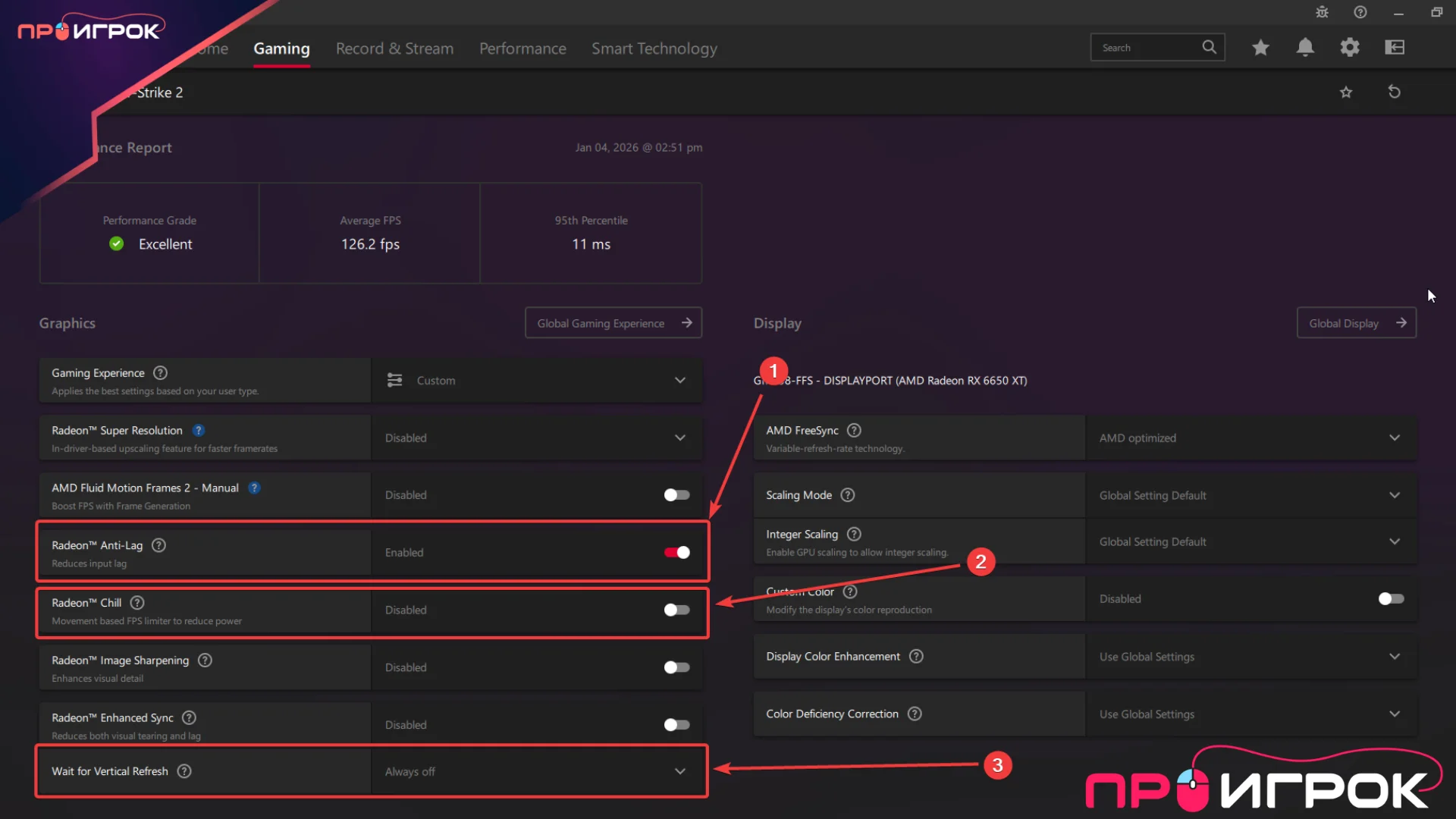1456x819 pixels.
Task: Enable the Custom Color toggle
Action: (1391, 599)
